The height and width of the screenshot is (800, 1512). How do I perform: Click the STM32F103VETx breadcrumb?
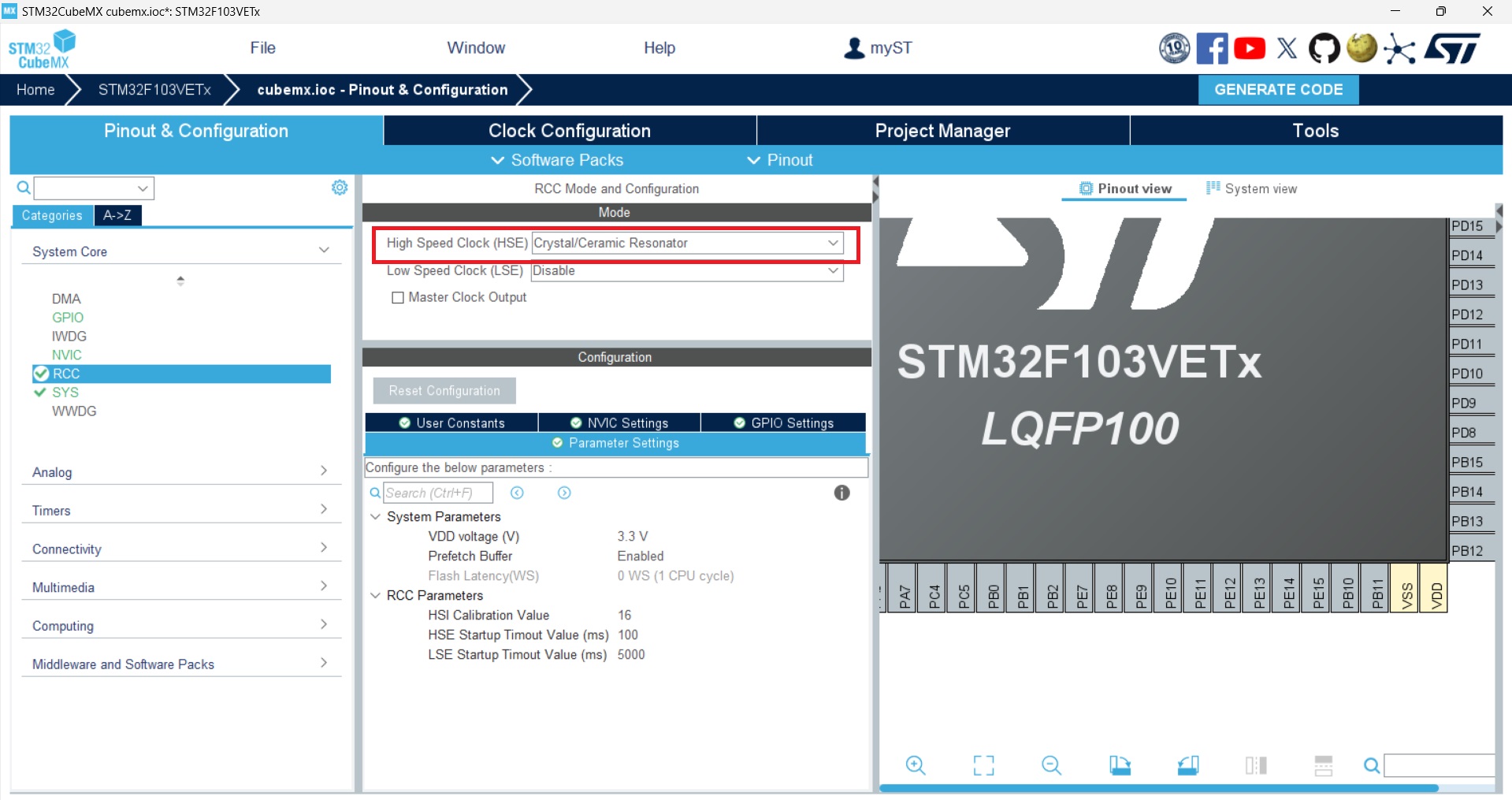click(154, 90)
